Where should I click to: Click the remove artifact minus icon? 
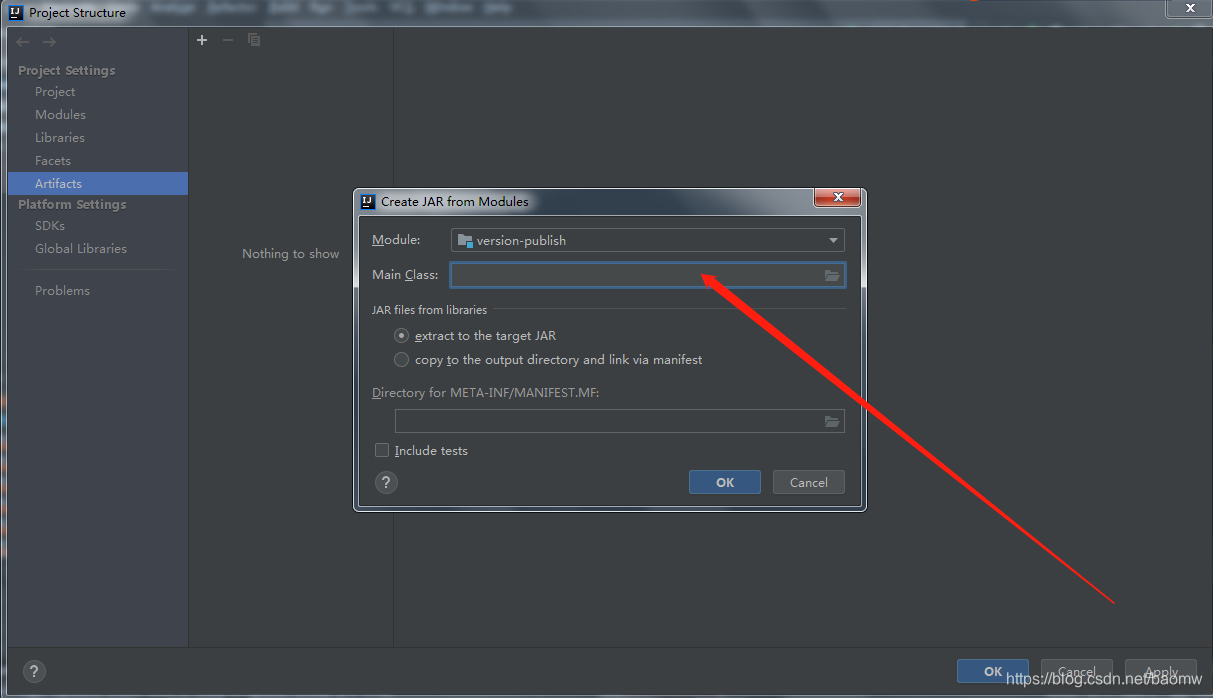tap(227, 40)
